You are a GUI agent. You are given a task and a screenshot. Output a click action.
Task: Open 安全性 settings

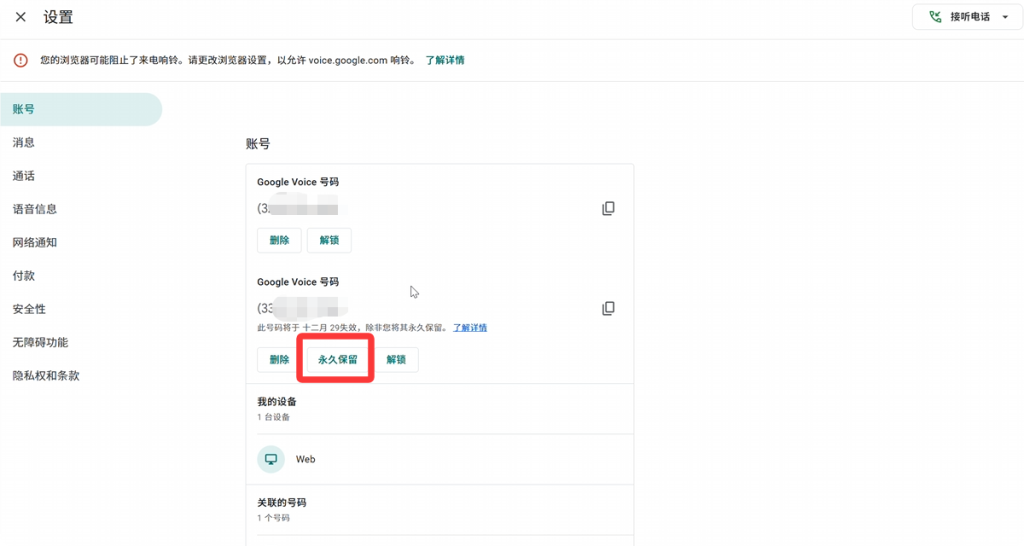click(x=29, y=309)
